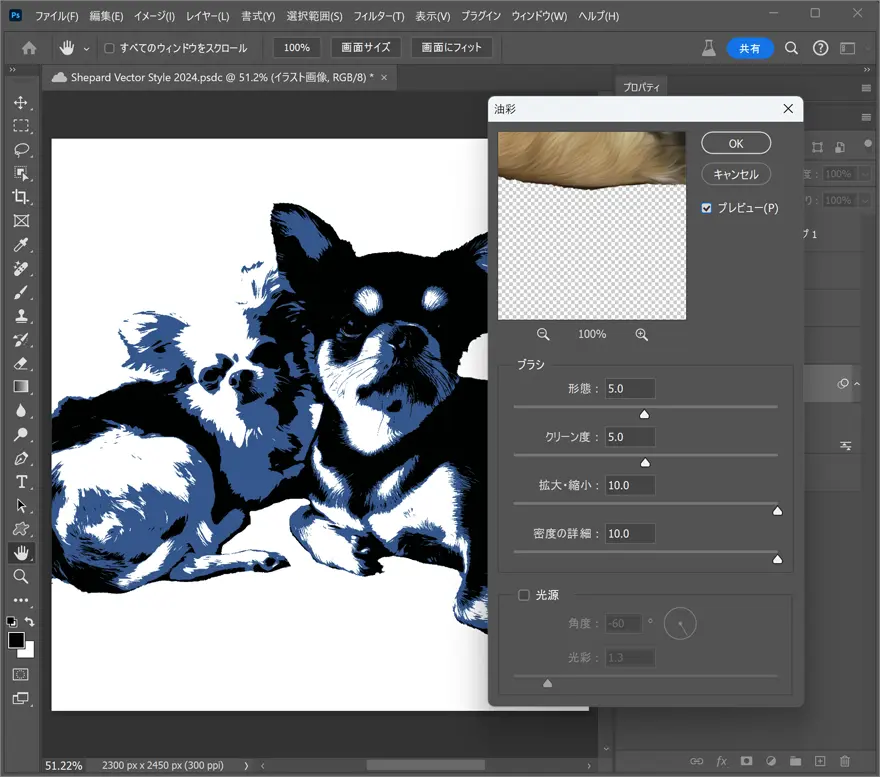Select the Move tool
The width and height of the screenshot is (880, 777).
point(20,103)
